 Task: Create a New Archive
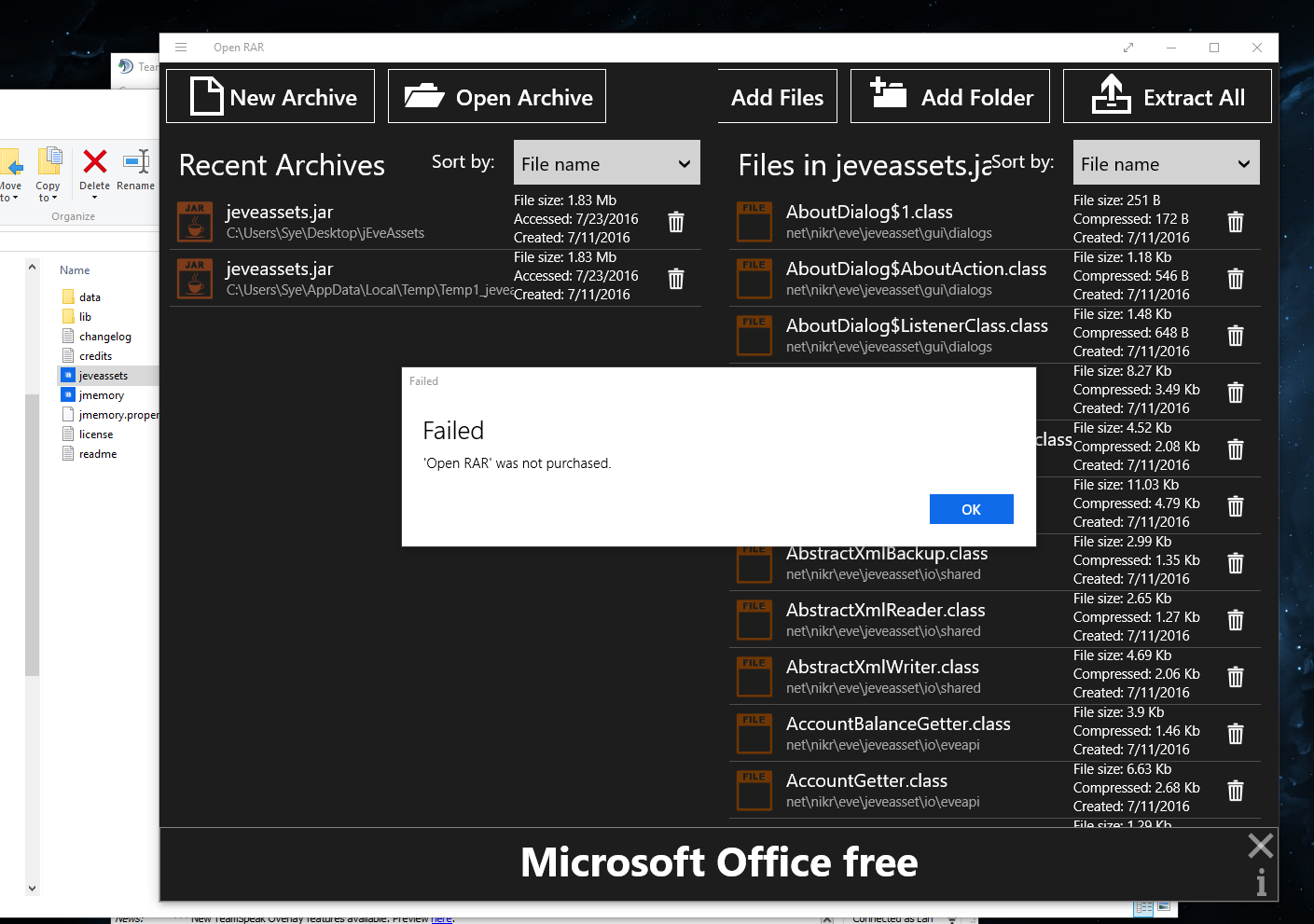pyautogui.click(x=270, y=96)
